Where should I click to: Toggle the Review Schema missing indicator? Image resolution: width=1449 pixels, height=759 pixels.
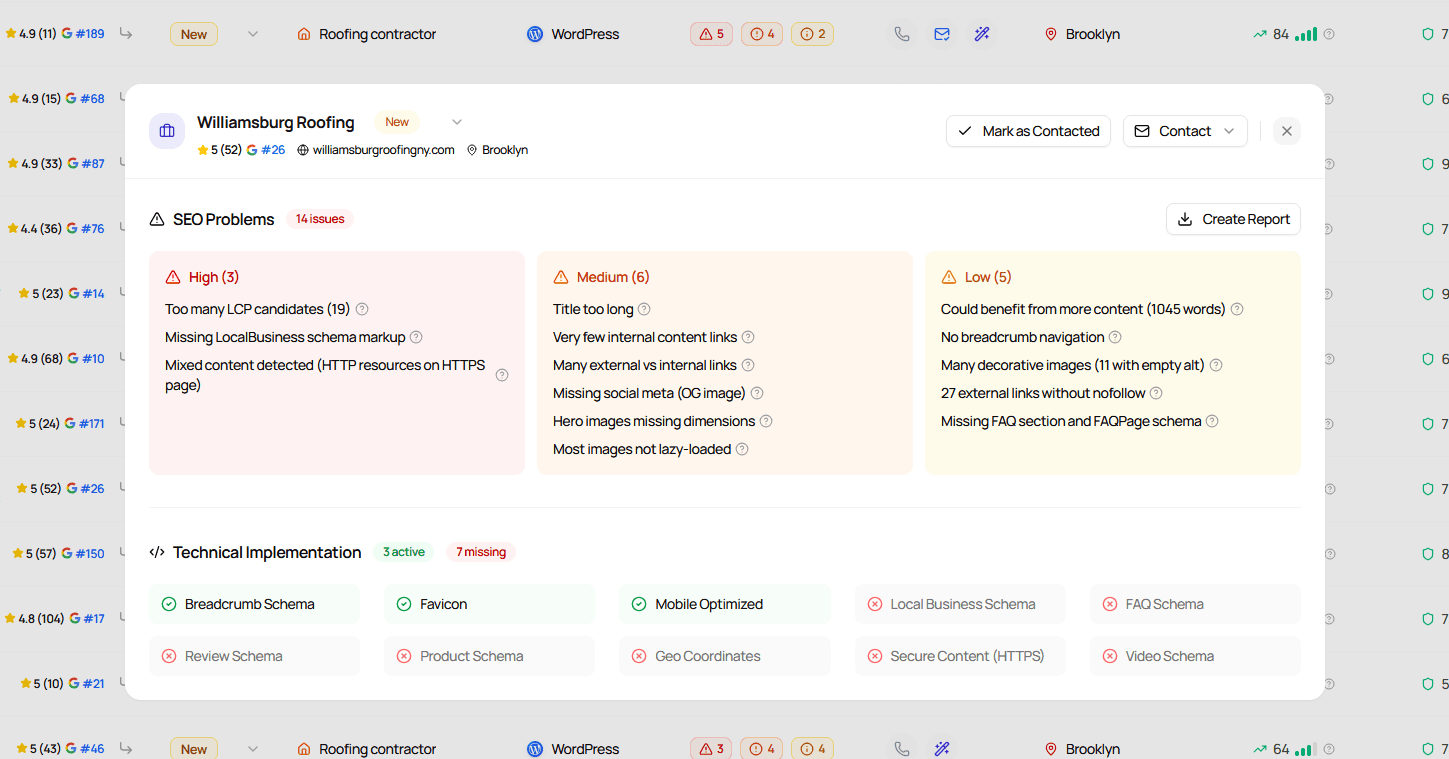pos(170,656)
